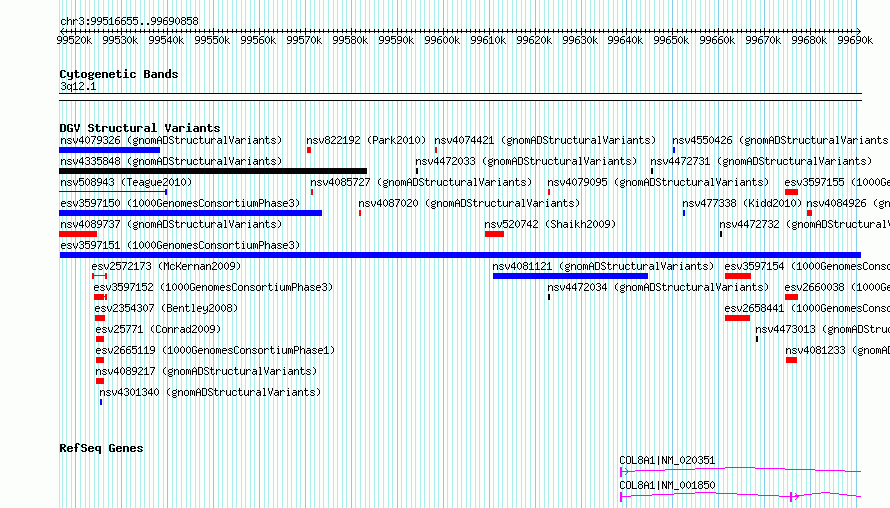Select nsv4472034 variant label

click(658, 287)
